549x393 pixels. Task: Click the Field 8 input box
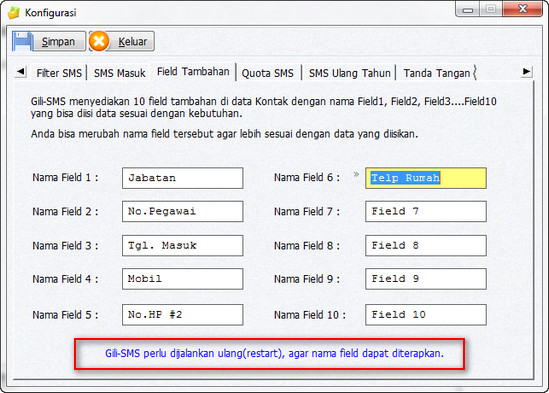coord(426,245)
